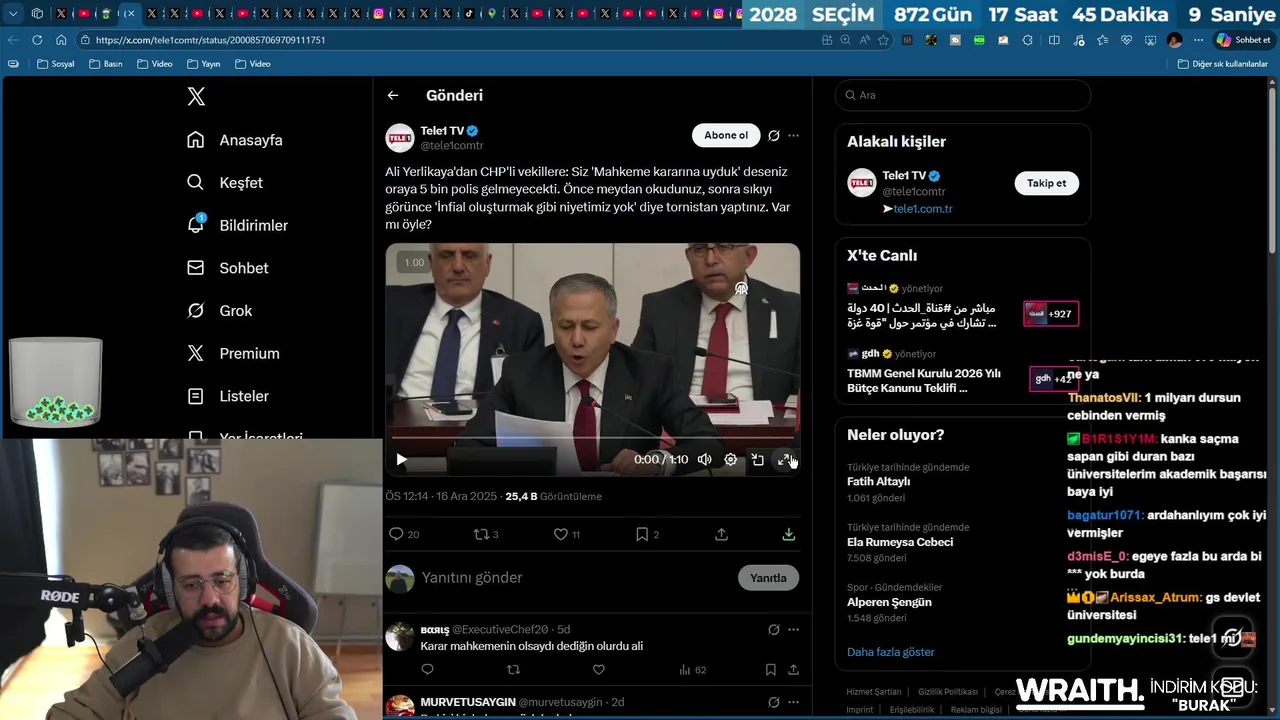Click the Abone ol button
1280x720 pixels.
click(x=726, y=135)
